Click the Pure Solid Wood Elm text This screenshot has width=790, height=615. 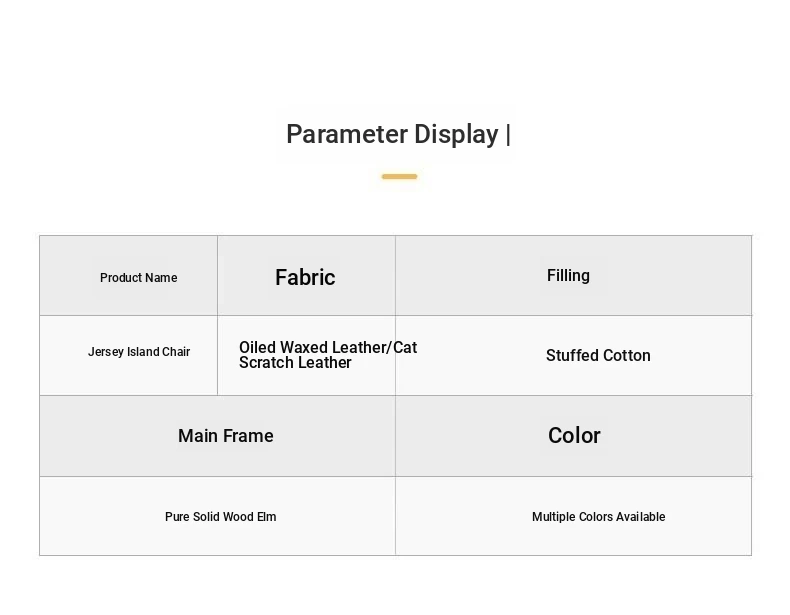(221, 517)
